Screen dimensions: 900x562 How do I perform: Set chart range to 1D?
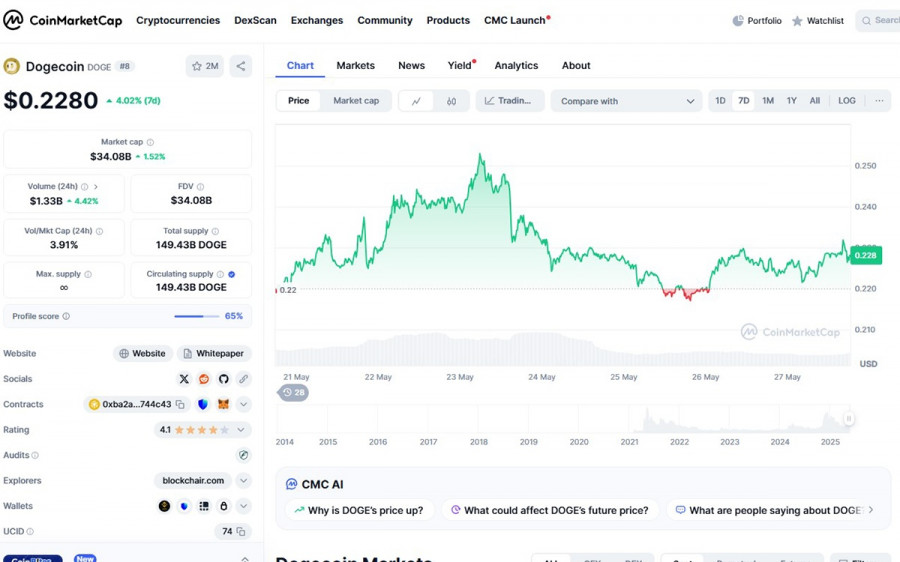click(x=720, y=101)
